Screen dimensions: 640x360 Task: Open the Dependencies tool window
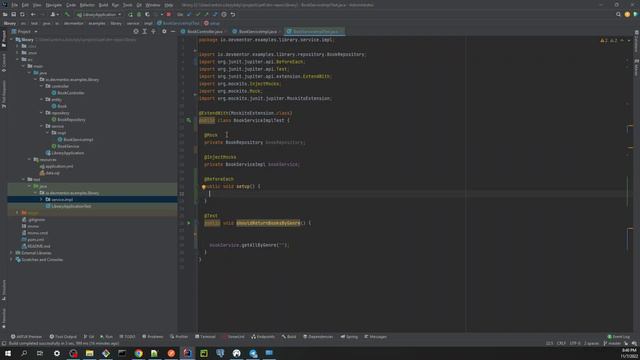coord(318,337)
